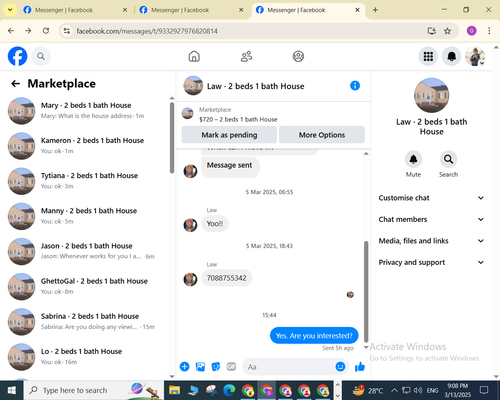Open the profile circle icon in navigation
The image size is (500, 400).
[x=298, y=56]
